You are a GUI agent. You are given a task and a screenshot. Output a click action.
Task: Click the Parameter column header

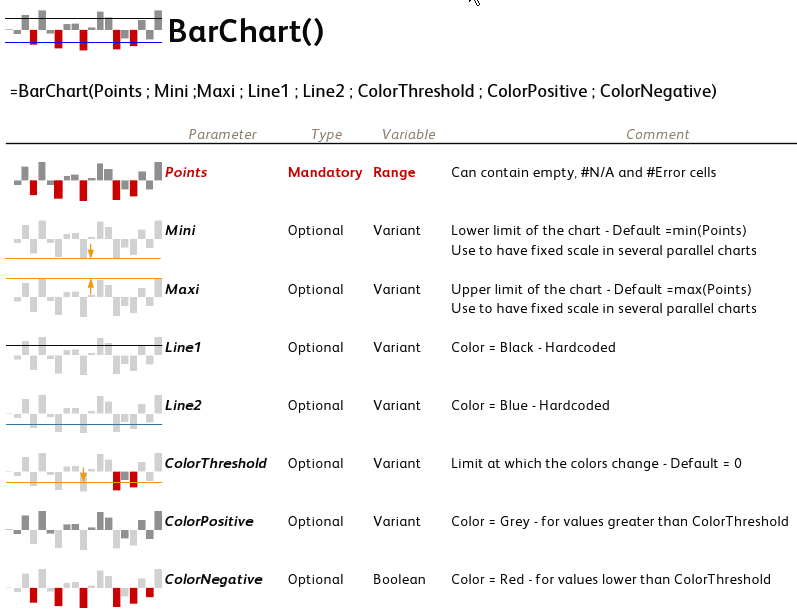point(222,134)
